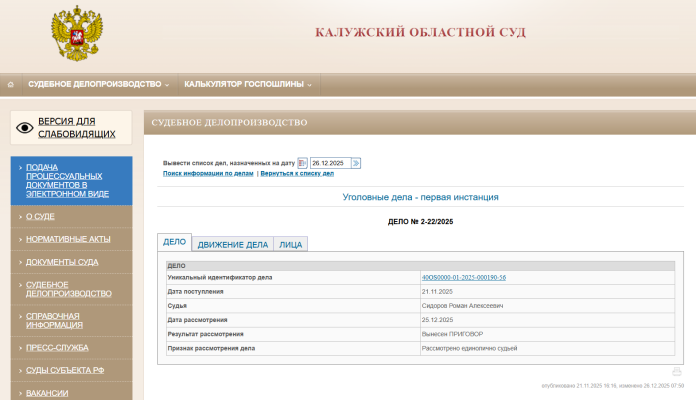The width and height of the screenshot is (696, 400).
Task: Click the eye icon for visually impaired version
Action: click(x=25, y=127)
